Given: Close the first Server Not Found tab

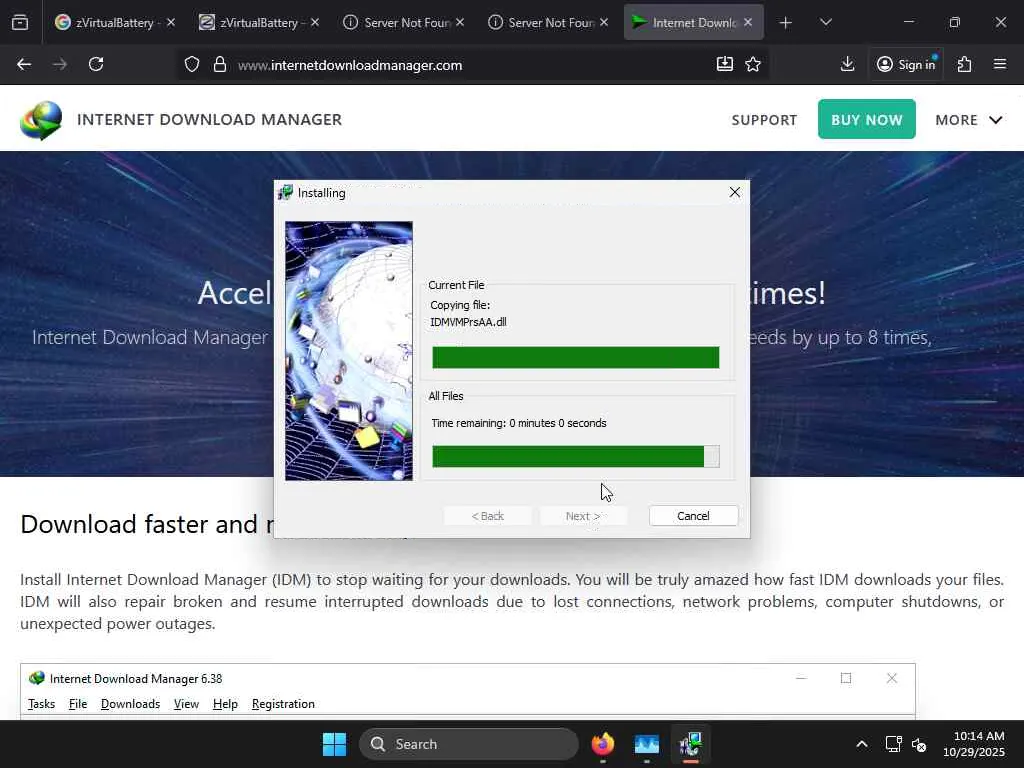Looking at the screenshot, I should [x=460, y=22].
